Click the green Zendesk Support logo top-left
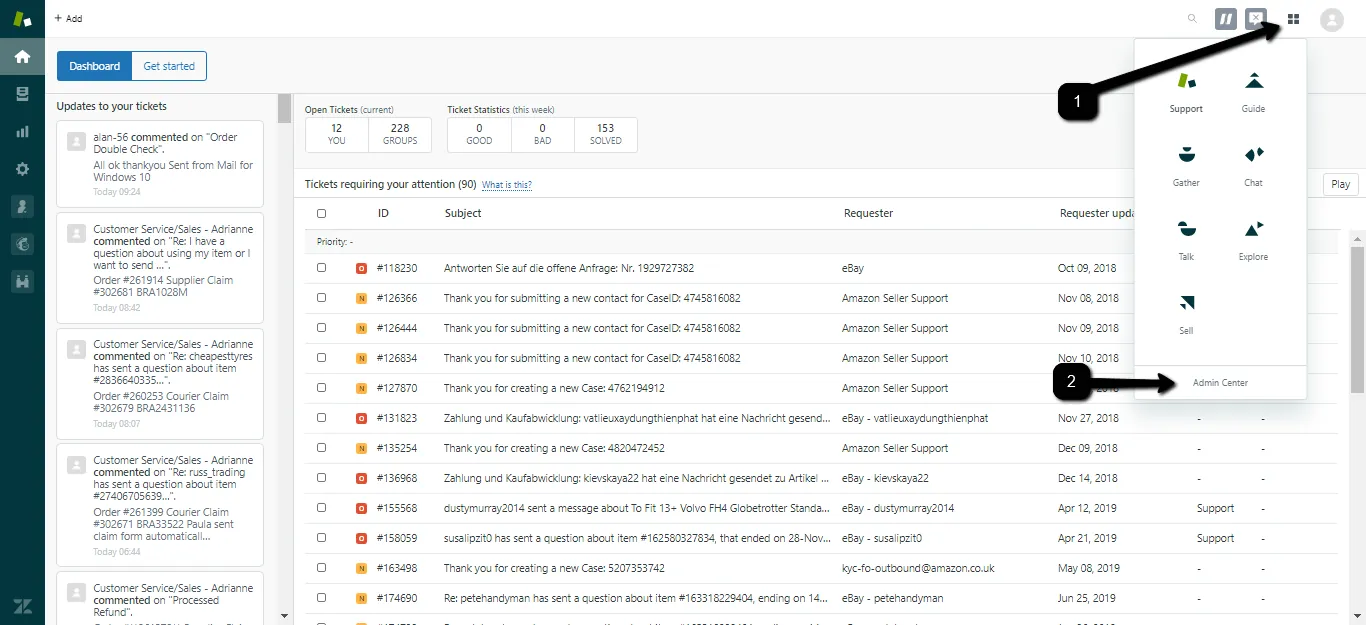The height and width of the screenshot is (625, 1366). point(22,19)
